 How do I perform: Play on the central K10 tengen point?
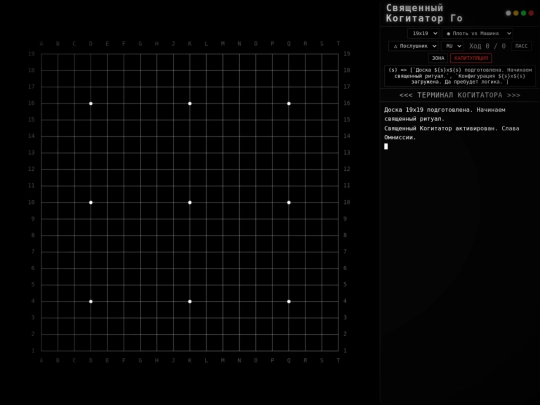(x=190, y=202)
